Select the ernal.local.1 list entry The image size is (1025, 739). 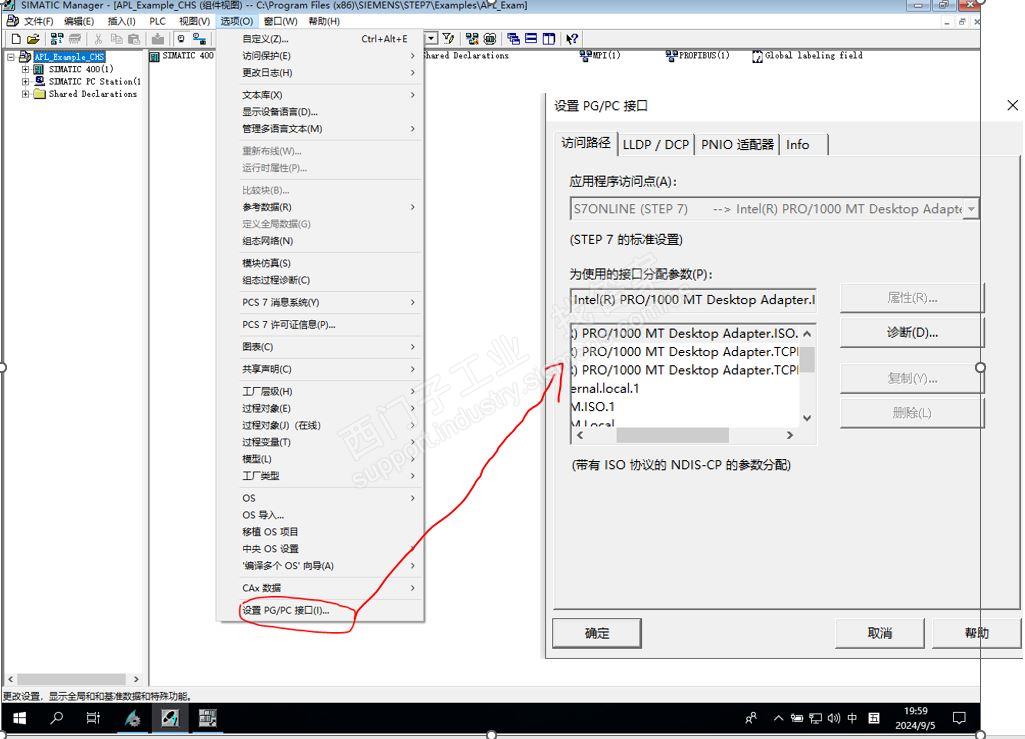[x=684, y=388]
